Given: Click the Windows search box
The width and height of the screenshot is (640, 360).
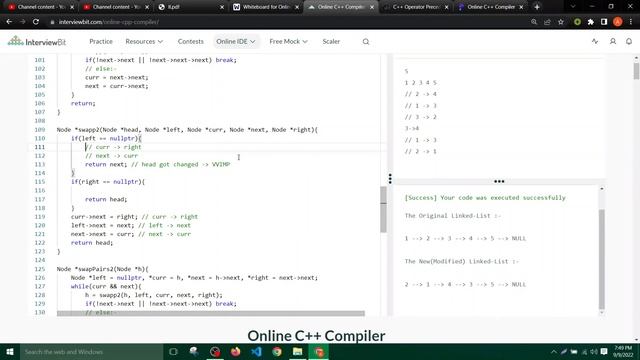Looking at the screenshot, I should [x=91, y=352].
